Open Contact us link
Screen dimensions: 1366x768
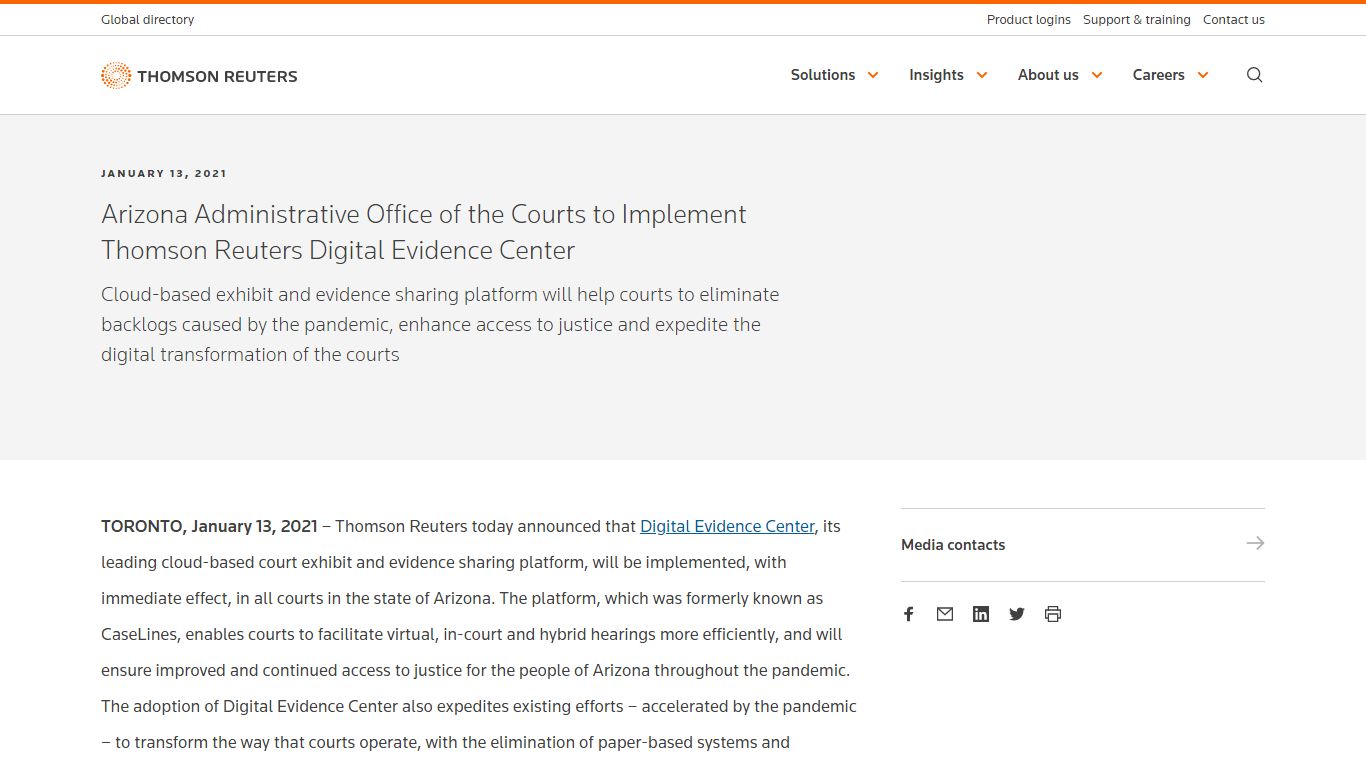(1233, 19)
